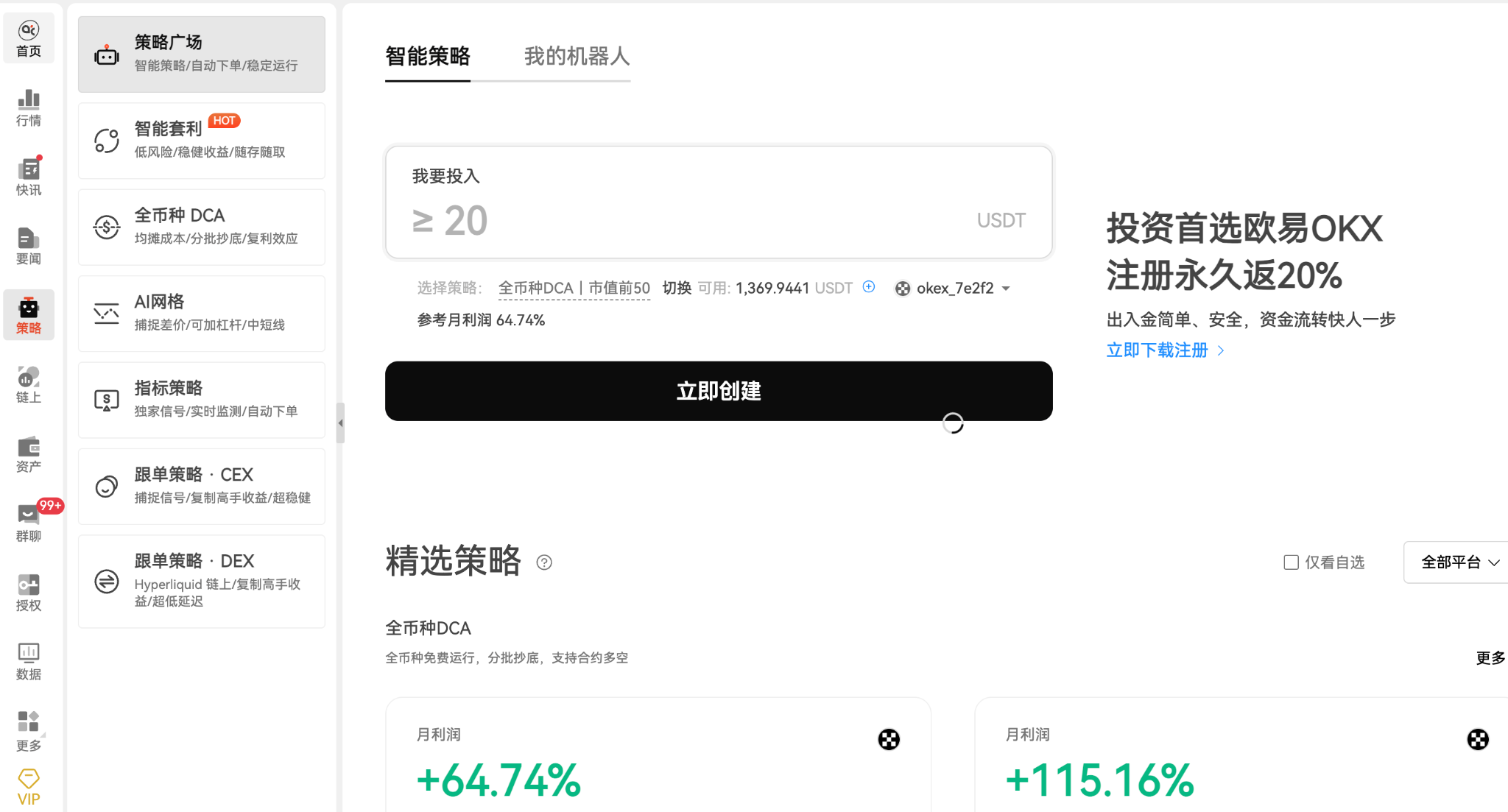This screenshot has width=1508, height=812.
Task: Click the help question mark beside 精选策略
Action: click(544, 562)
